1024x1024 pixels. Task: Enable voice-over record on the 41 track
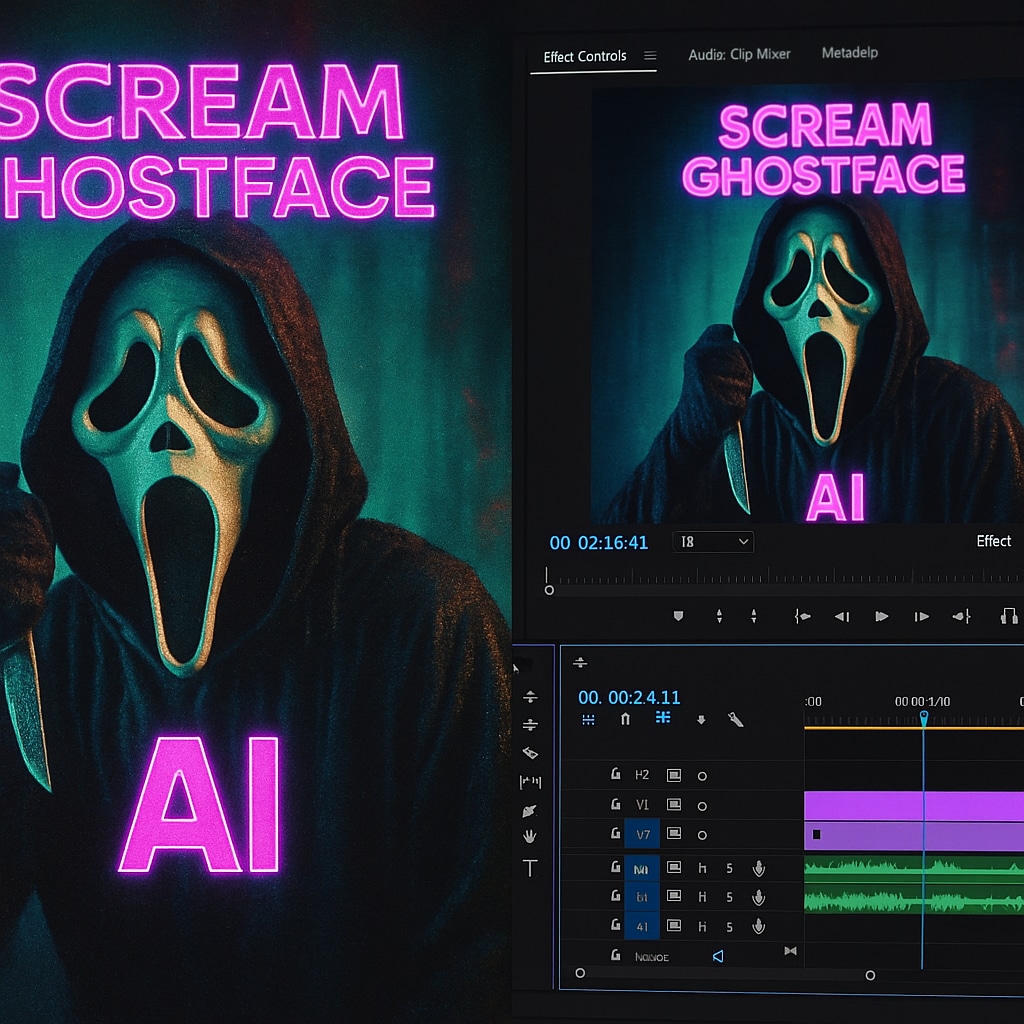click(x=758, y=926)
